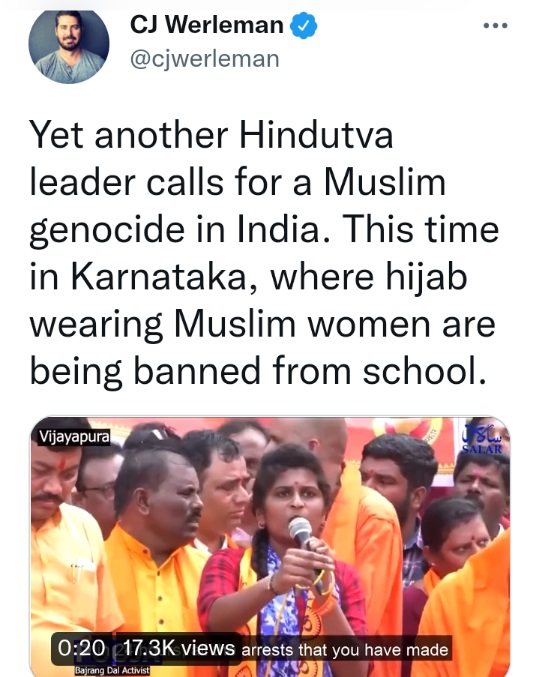Open the @cjwerleman handle link
Screen dimensions: 536x677
pos(205,59)
